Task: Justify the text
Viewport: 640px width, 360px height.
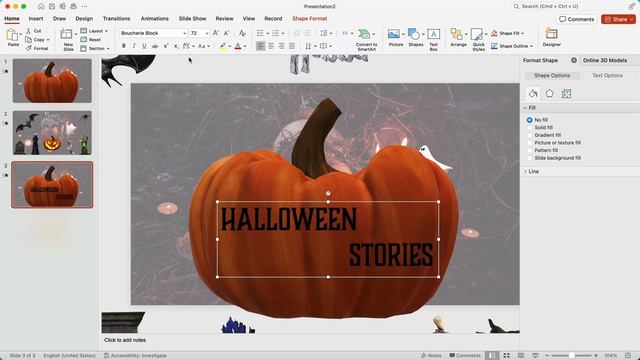Action: coord(292,46)
